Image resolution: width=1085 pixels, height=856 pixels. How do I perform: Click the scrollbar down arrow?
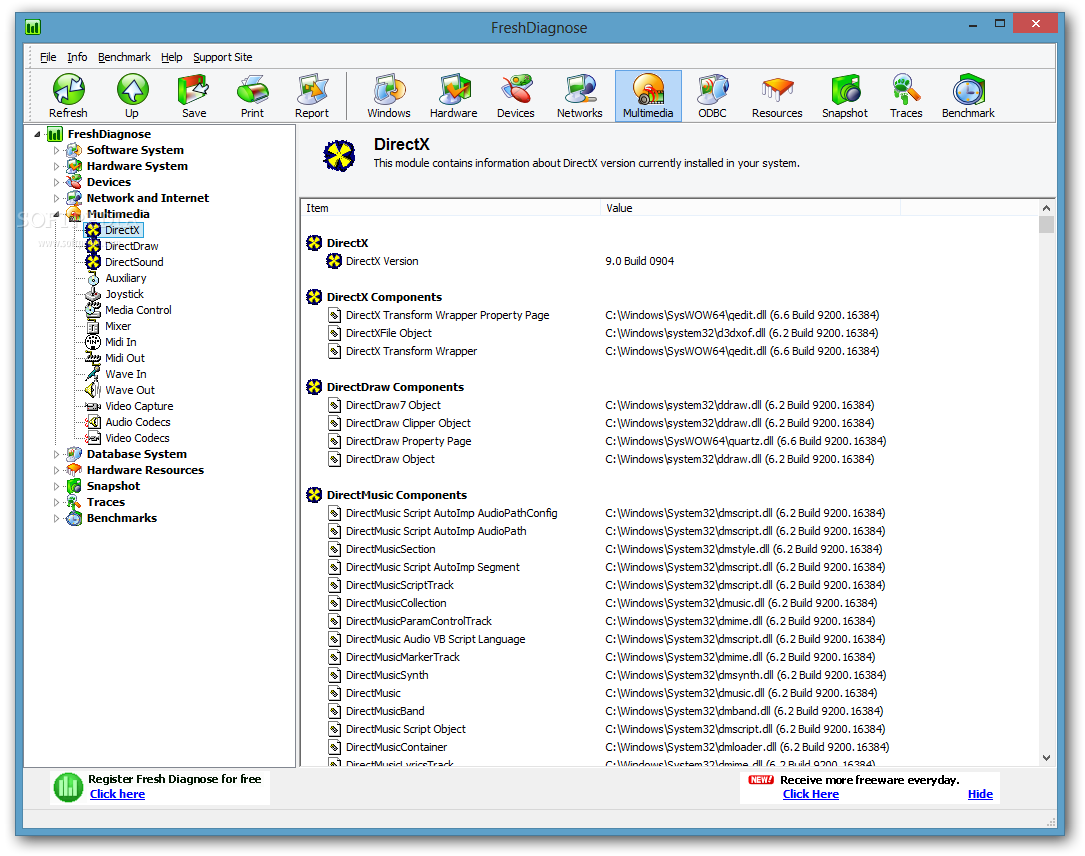(x=1046, y=758)
